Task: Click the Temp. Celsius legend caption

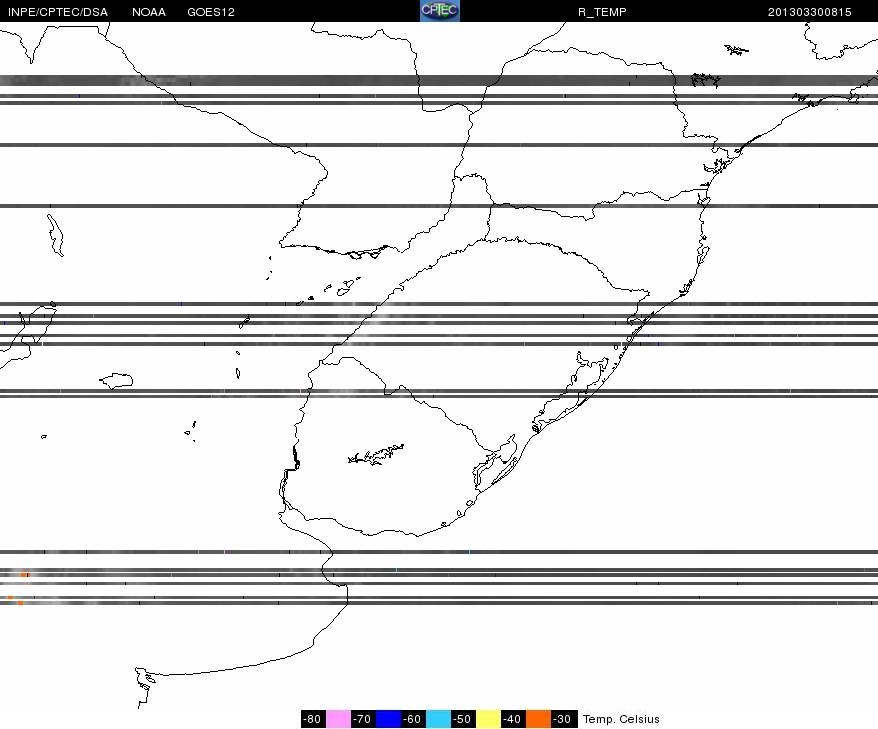Action: (621, 719)
